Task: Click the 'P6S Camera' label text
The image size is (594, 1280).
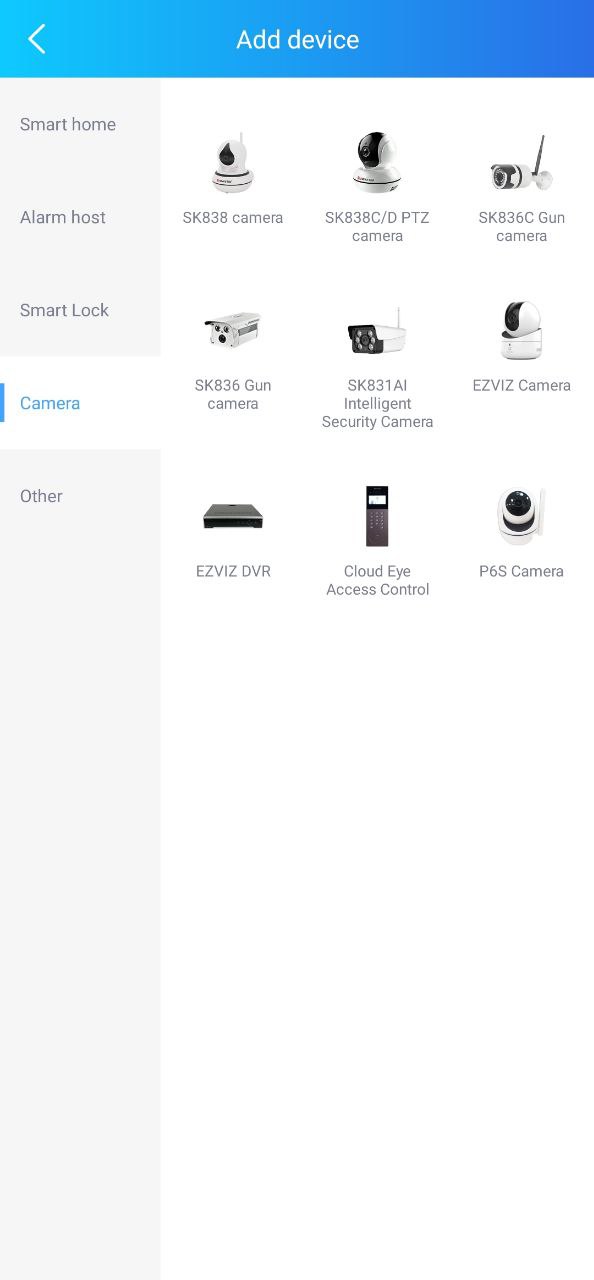Action: click(521, 572)
